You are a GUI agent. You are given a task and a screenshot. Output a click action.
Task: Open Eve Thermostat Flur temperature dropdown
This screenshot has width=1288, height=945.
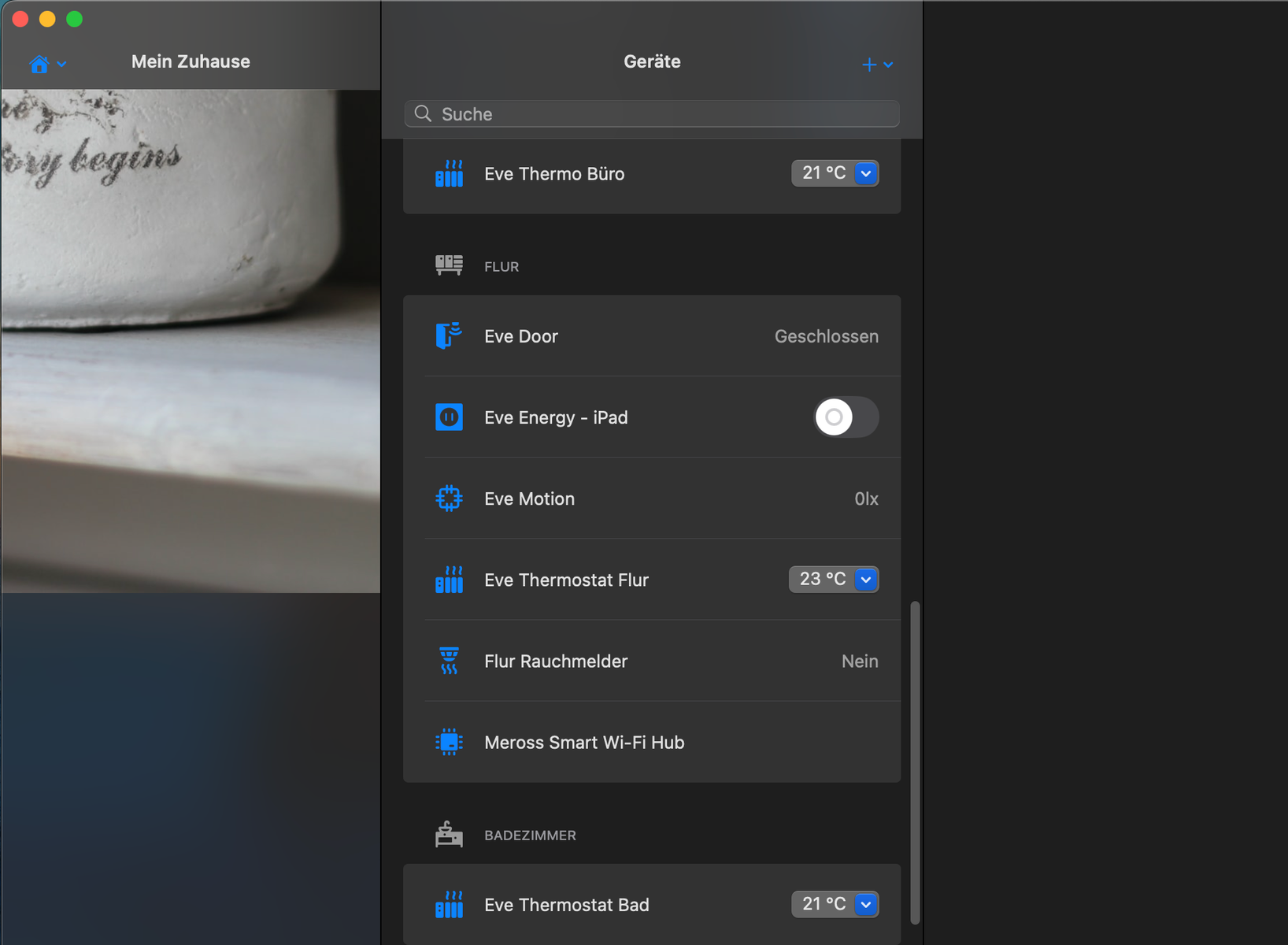pos(865,580)
